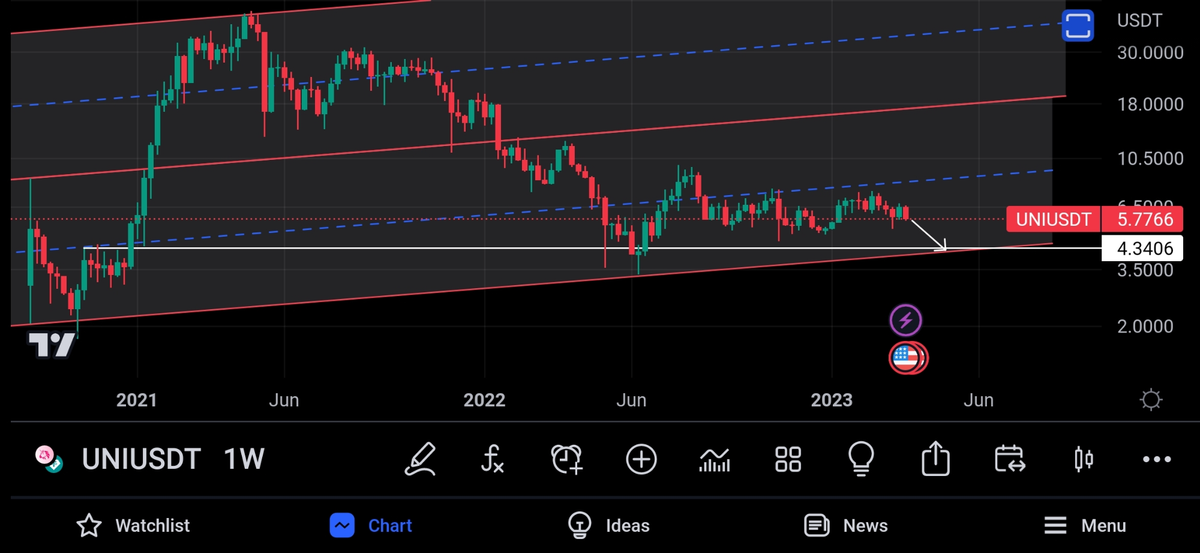Change the 1W timeframe interval

point(244,460)
